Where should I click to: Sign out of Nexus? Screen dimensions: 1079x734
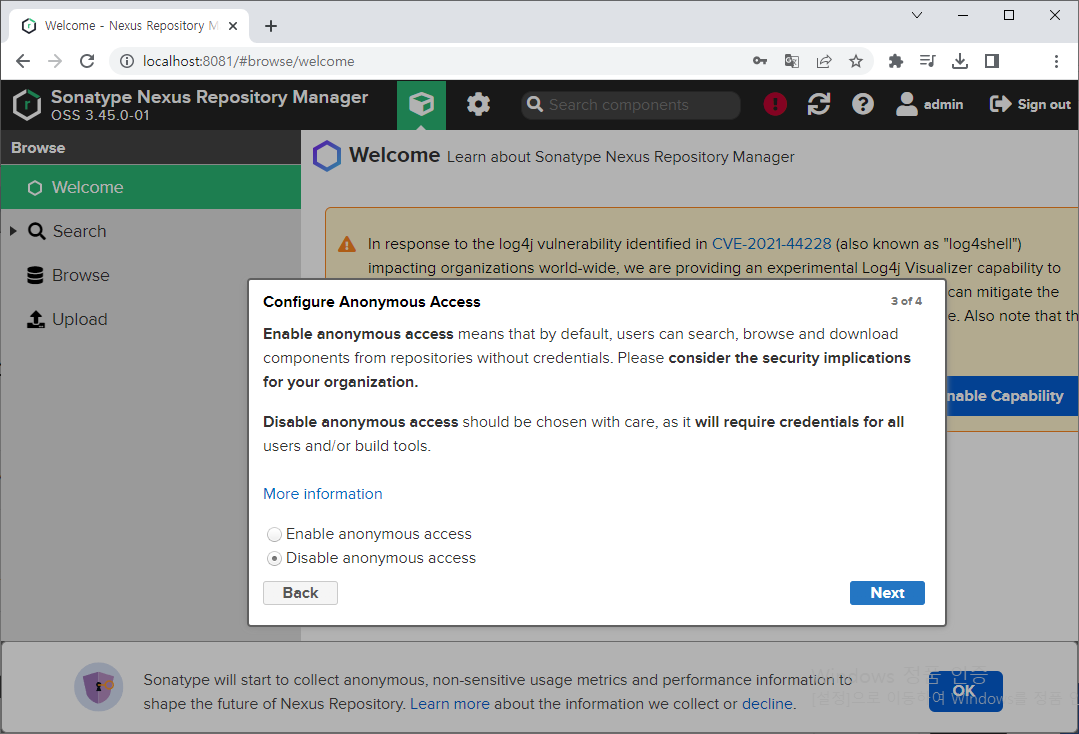coord(1030,105)
